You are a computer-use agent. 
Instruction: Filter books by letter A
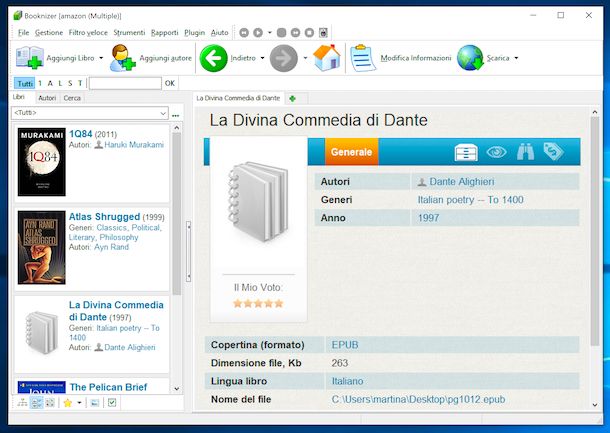50,83
